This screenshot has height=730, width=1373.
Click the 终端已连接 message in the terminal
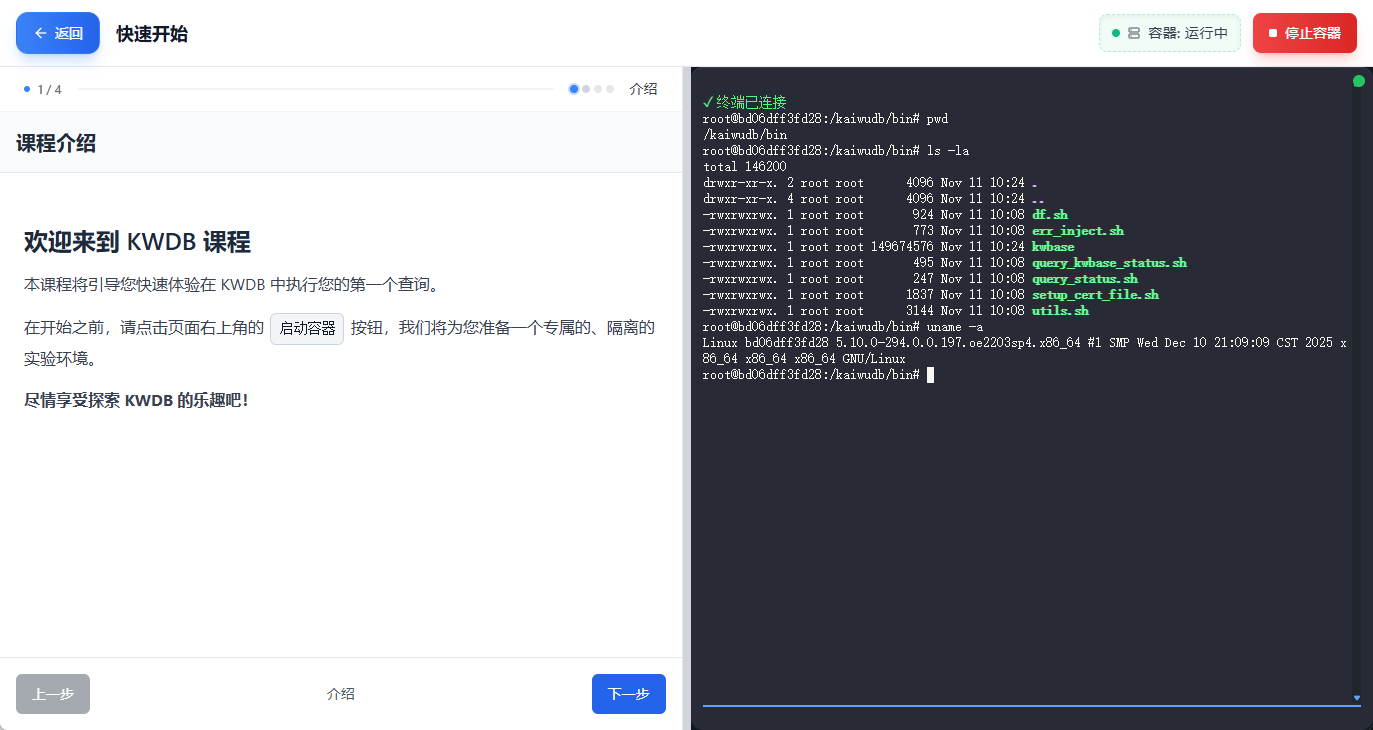[x=745, y=102]
